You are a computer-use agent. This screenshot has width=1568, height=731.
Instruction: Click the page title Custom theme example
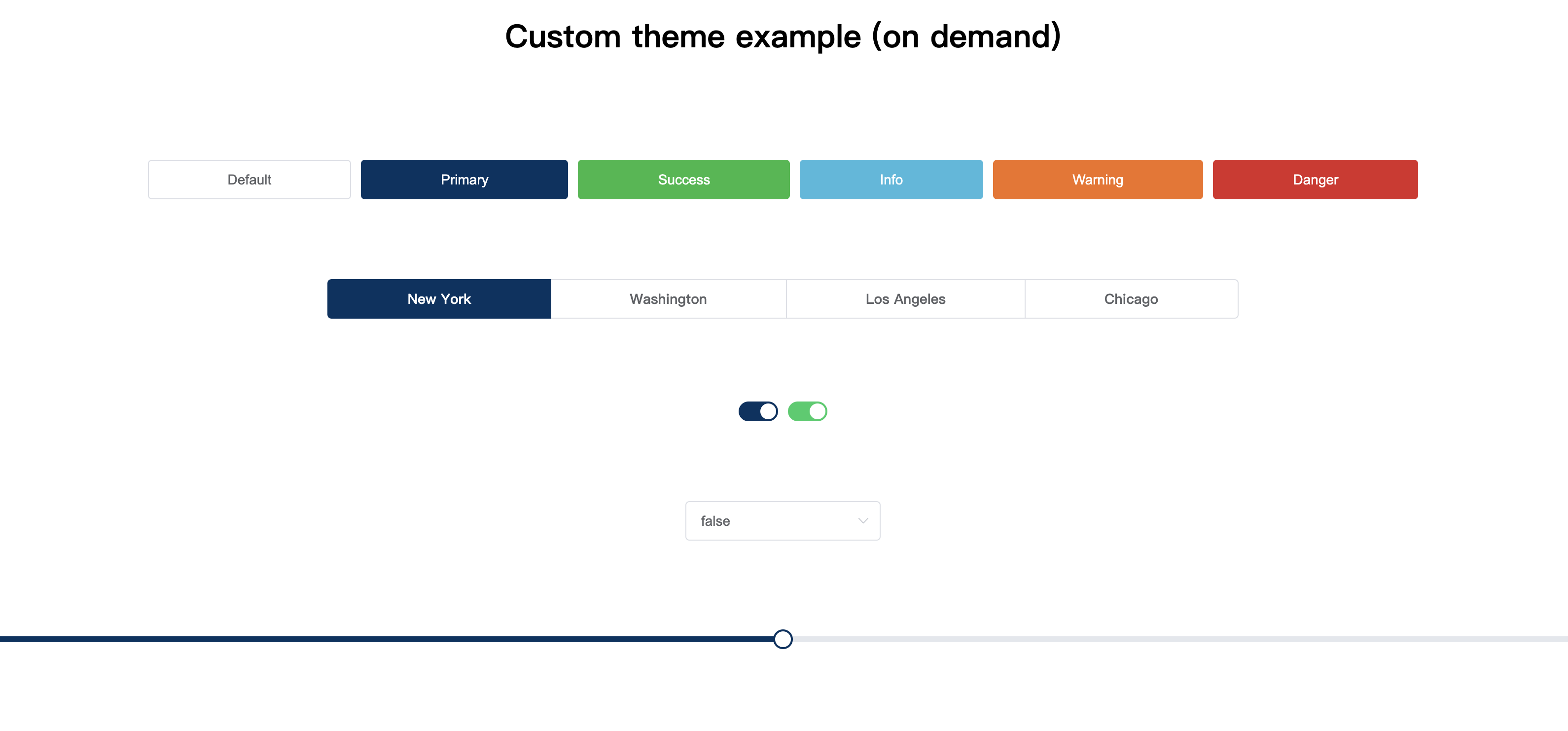point(783,36)
